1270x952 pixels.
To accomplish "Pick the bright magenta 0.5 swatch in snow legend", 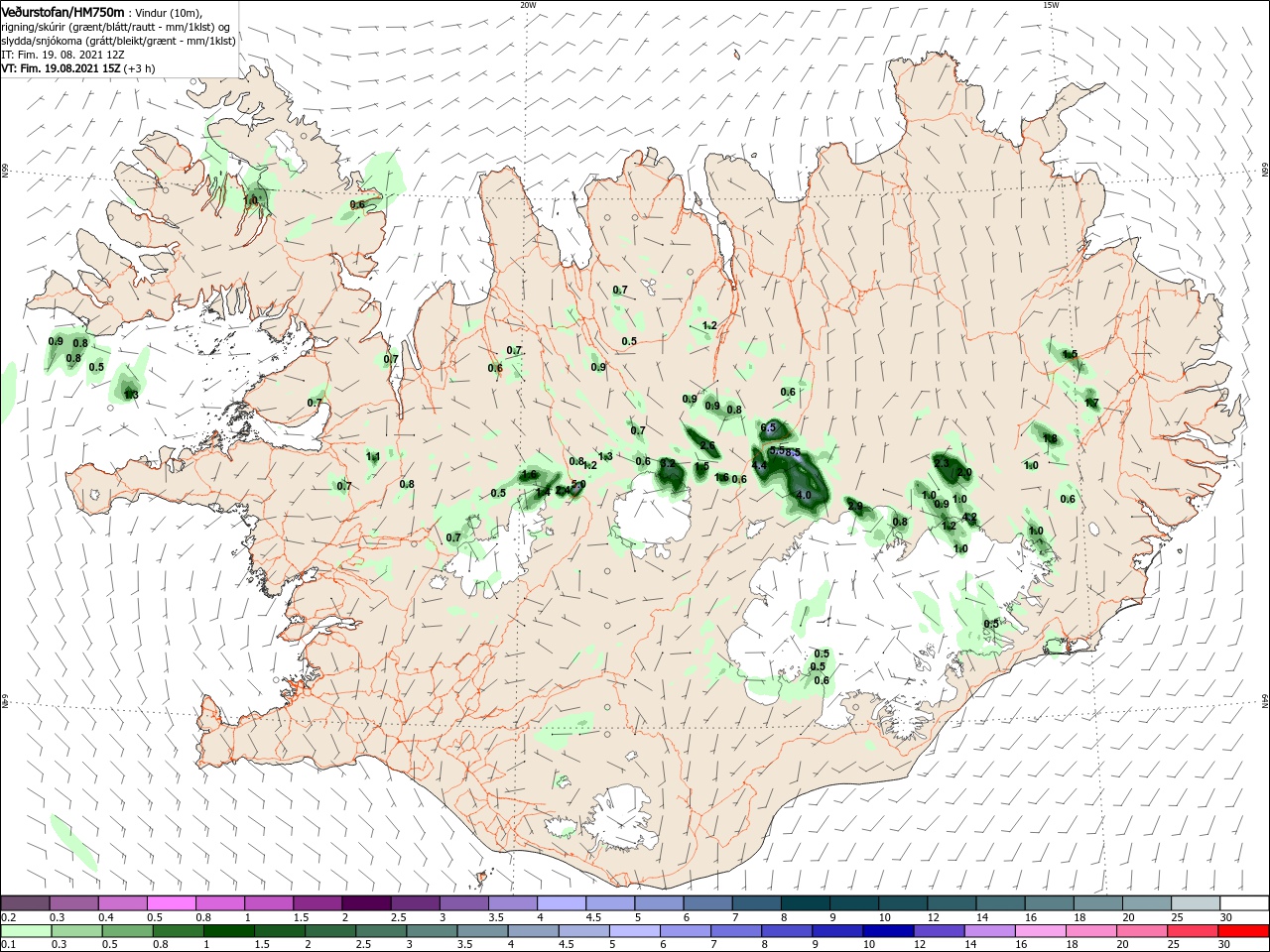I will 171,902.
